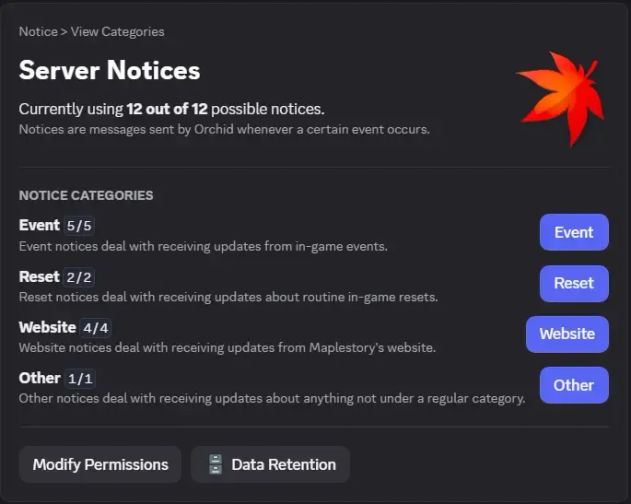This screenshot has height=504, width=631.
Task: Open the Website notices button
Action: [x=567, y=334]
